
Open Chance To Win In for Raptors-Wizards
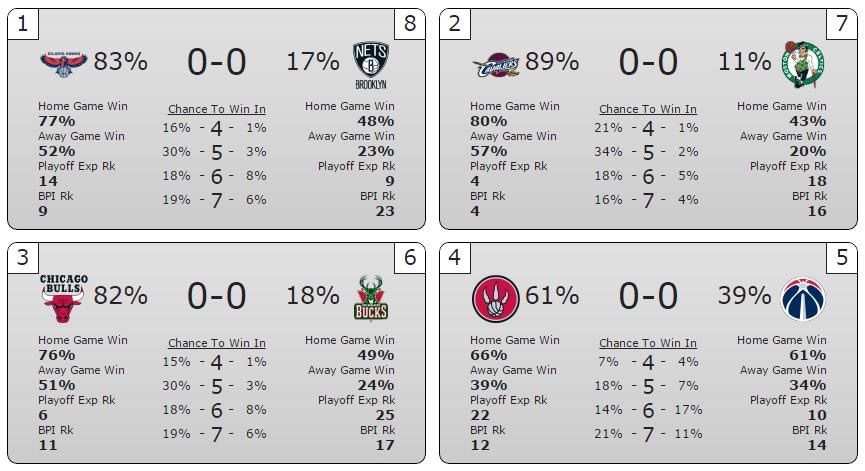click(x=648, y=343)
